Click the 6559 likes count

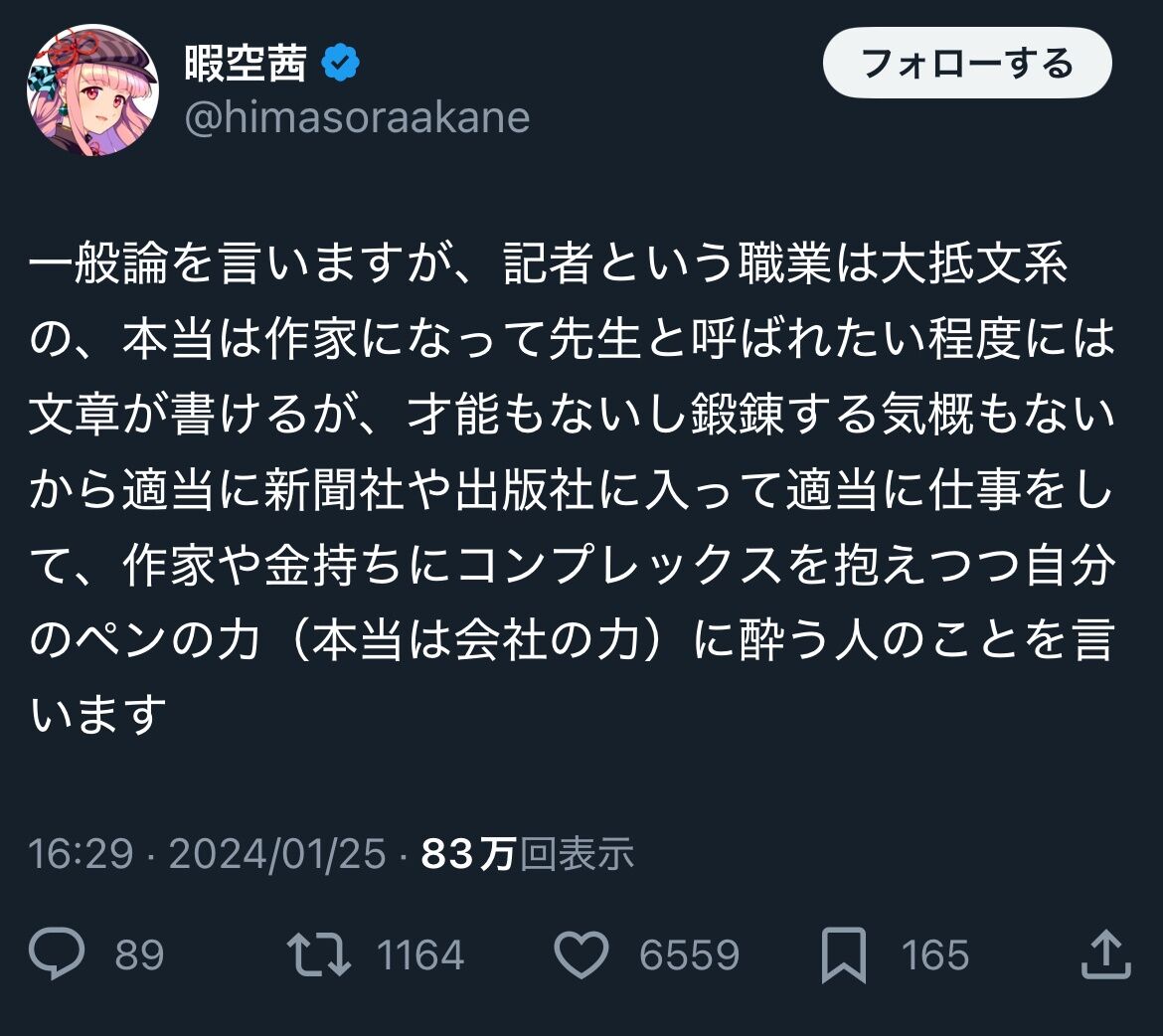click(690, 955)
